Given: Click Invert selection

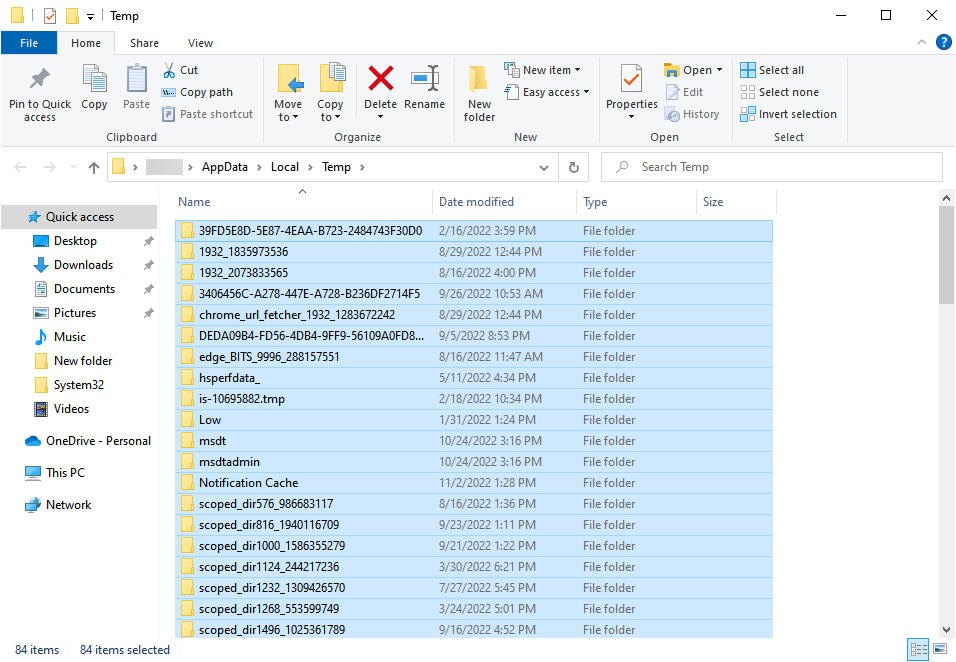Looking at the screenshot, I should point(788,114).
